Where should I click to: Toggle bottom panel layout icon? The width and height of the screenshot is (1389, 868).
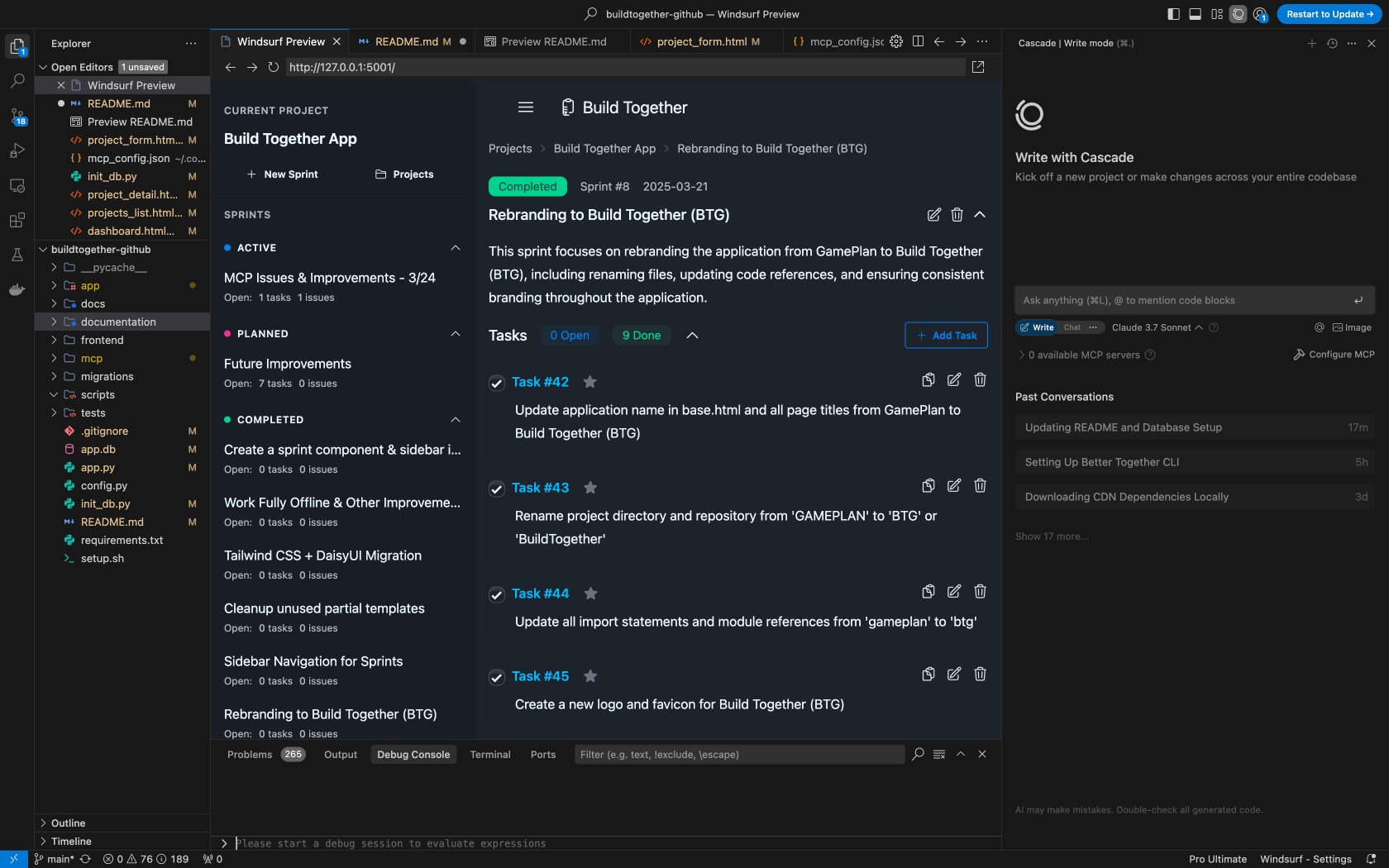pyautogui.click(x=1195, y=14)
